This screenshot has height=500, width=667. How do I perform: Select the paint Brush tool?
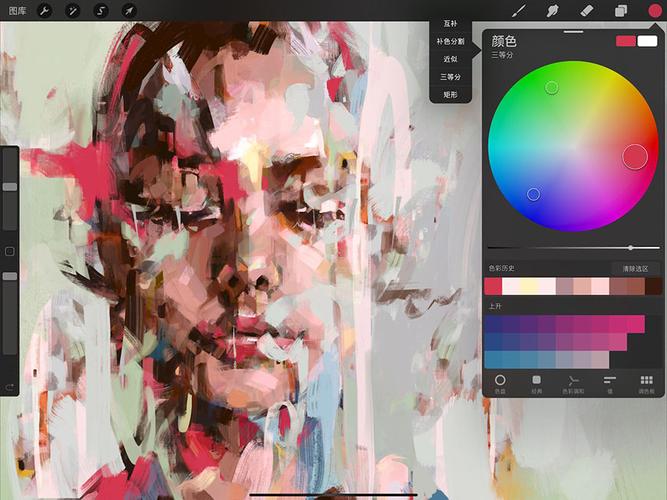point(519,11)
